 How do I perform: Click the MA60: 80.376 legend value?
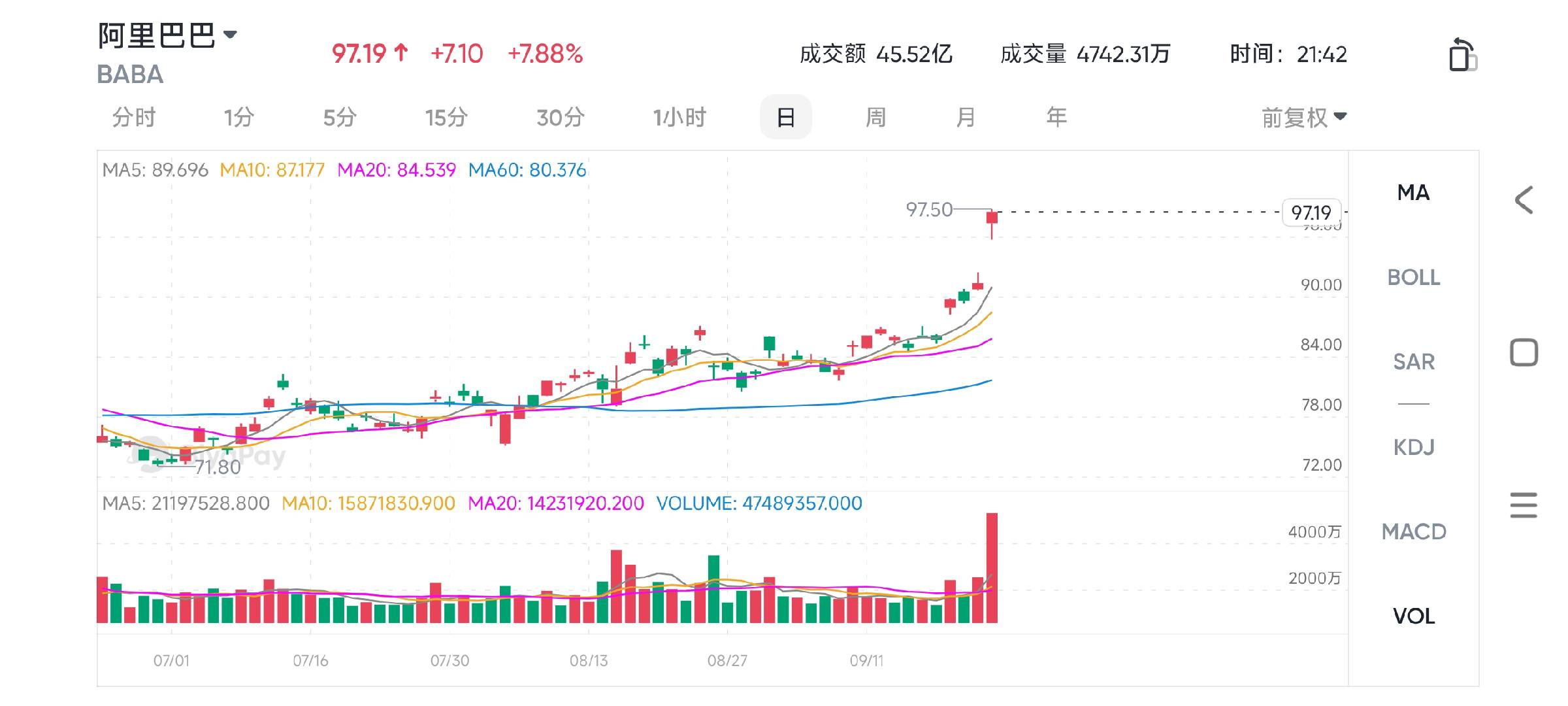tap(527, 170)
